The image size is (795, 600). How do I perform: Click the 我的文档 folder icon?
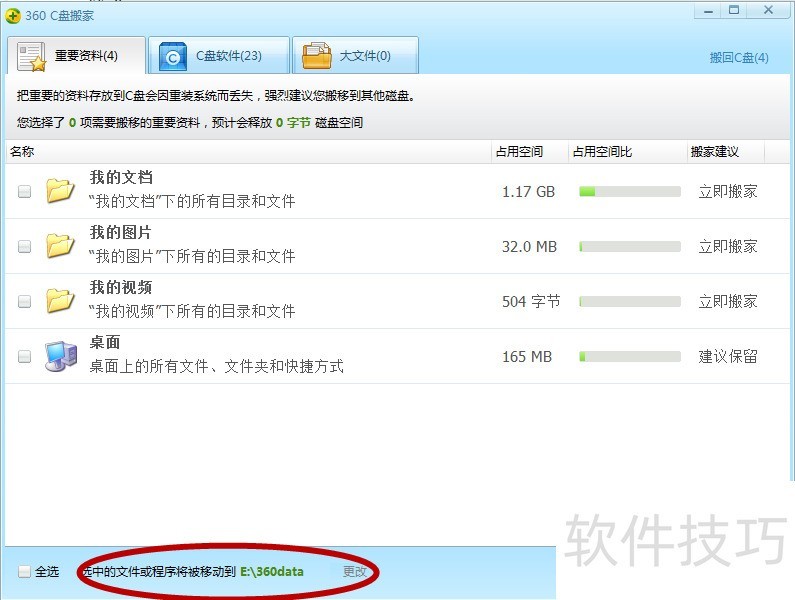tap(60, 191)
